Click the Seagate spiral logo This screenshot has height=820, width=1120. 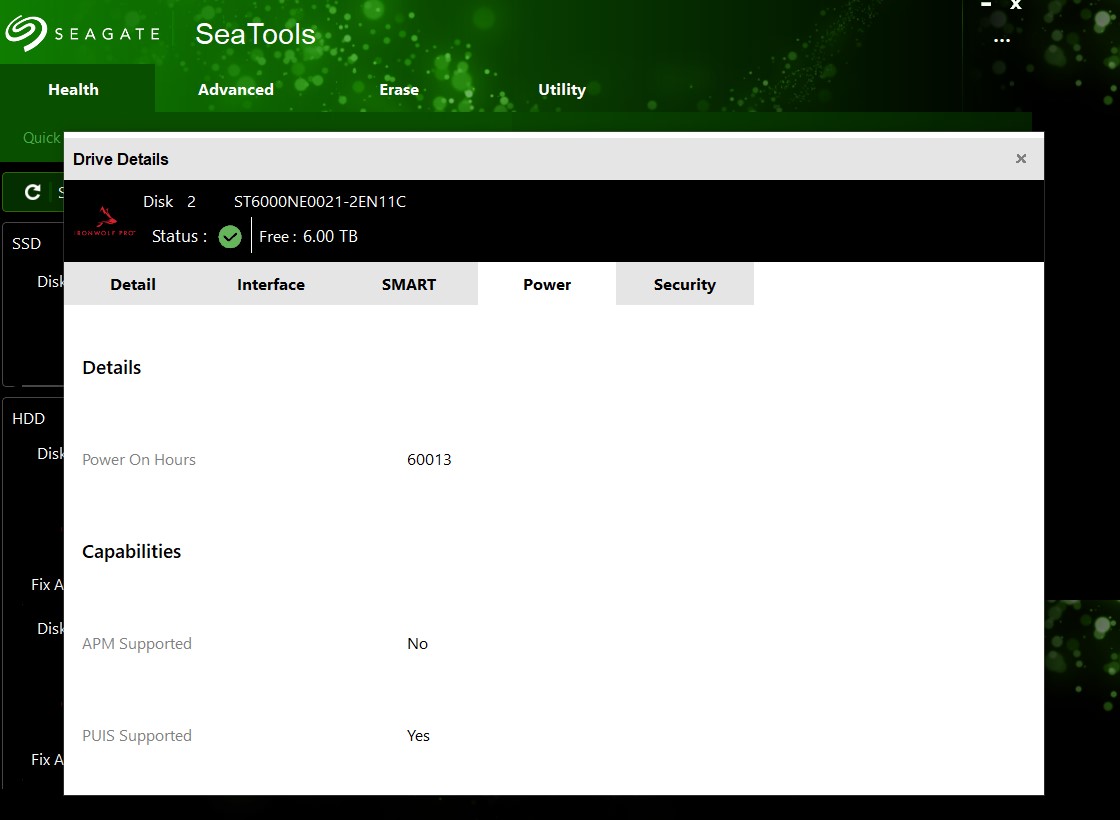tap(26, 33)
